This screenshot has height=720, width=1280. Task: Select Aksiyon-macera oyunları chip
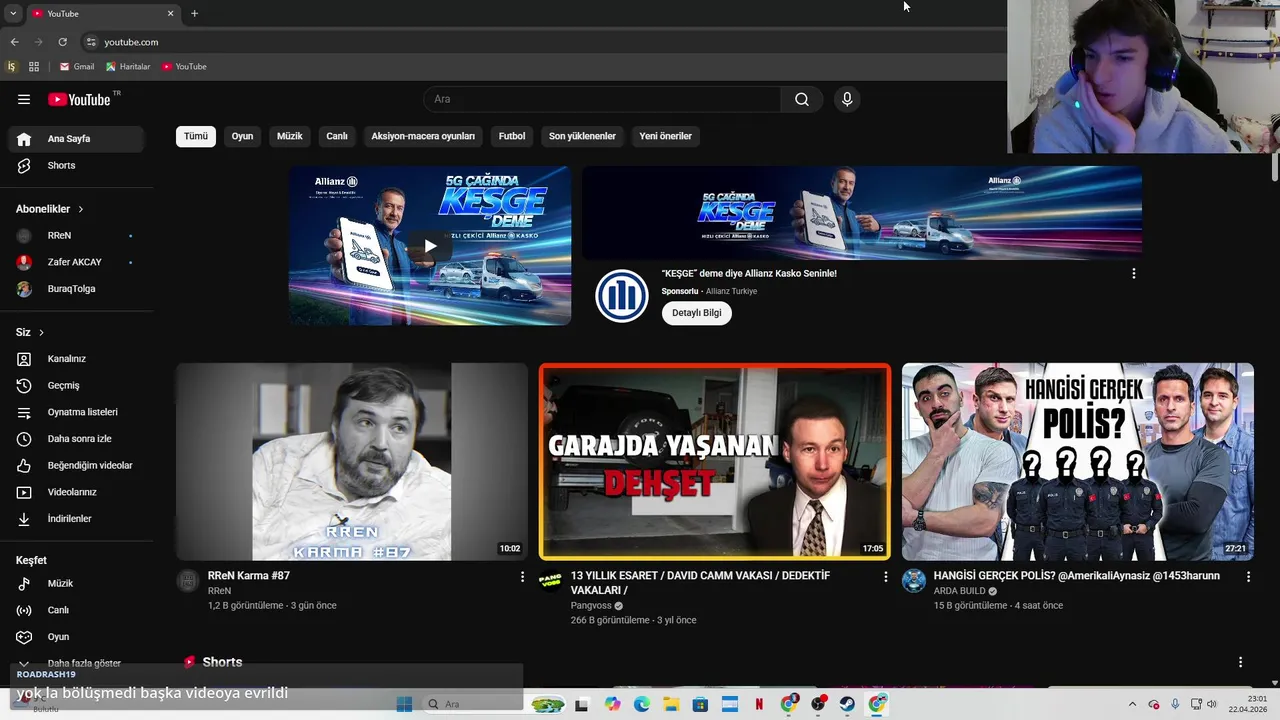pyautogui.click(x=423, y=136)
